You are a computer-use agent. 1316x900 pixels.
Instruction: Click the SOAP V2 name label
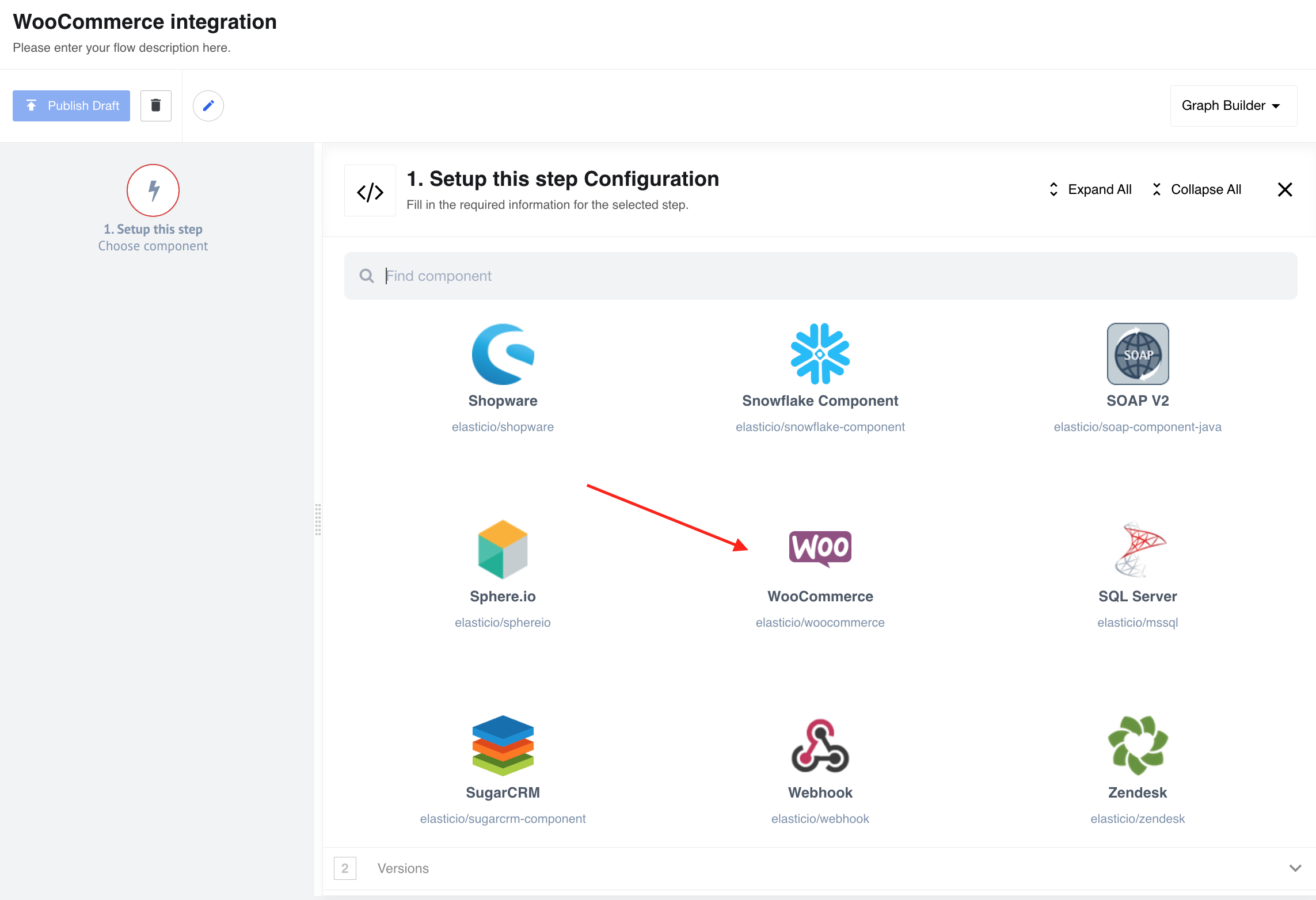pos(1138,401)
